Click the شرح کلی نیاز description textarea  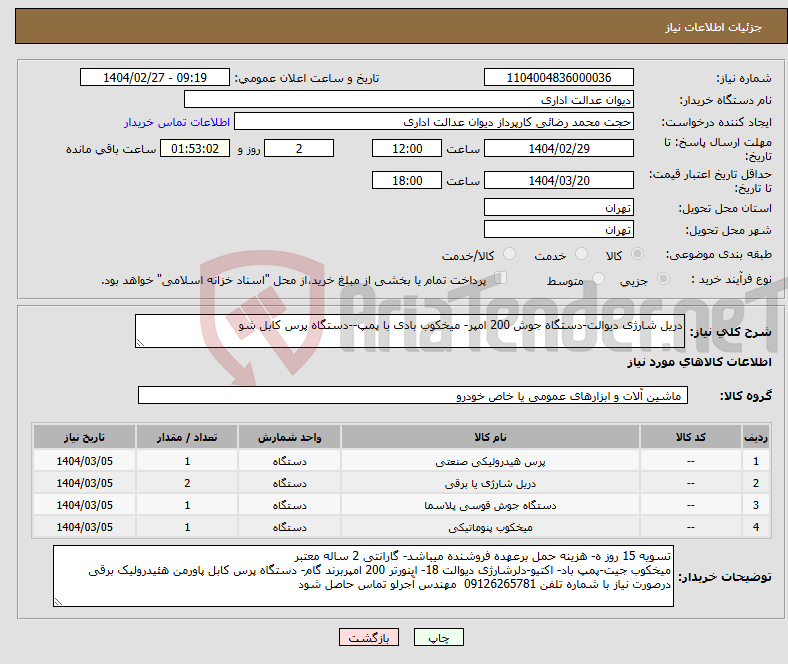pos(410,331)
